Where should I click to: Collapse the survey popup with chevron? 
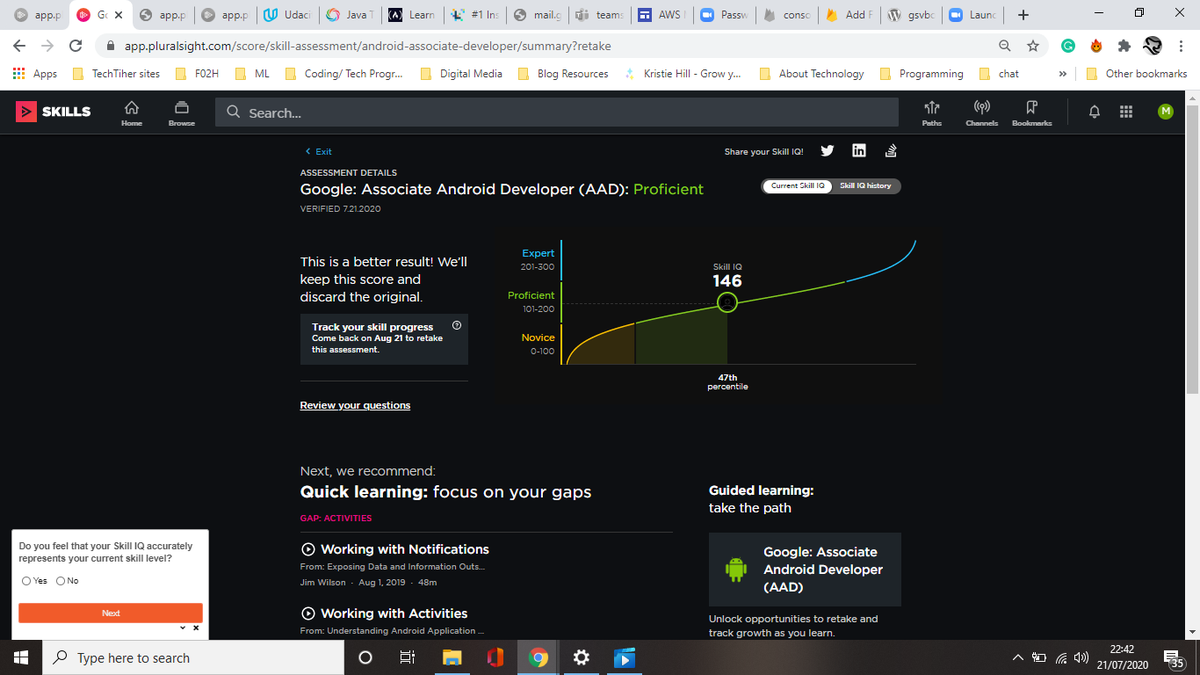point(182,628)
